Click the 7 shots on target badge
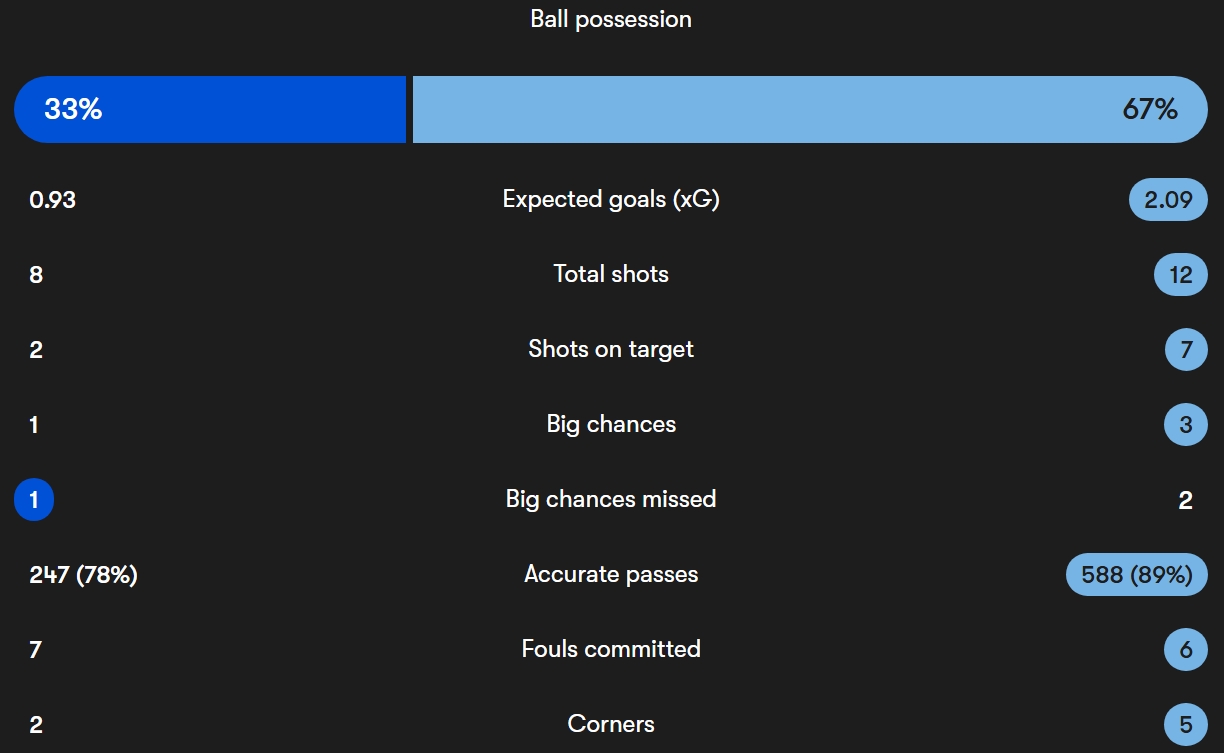This screenshot has width=1224, height=753. [1187, 350]
